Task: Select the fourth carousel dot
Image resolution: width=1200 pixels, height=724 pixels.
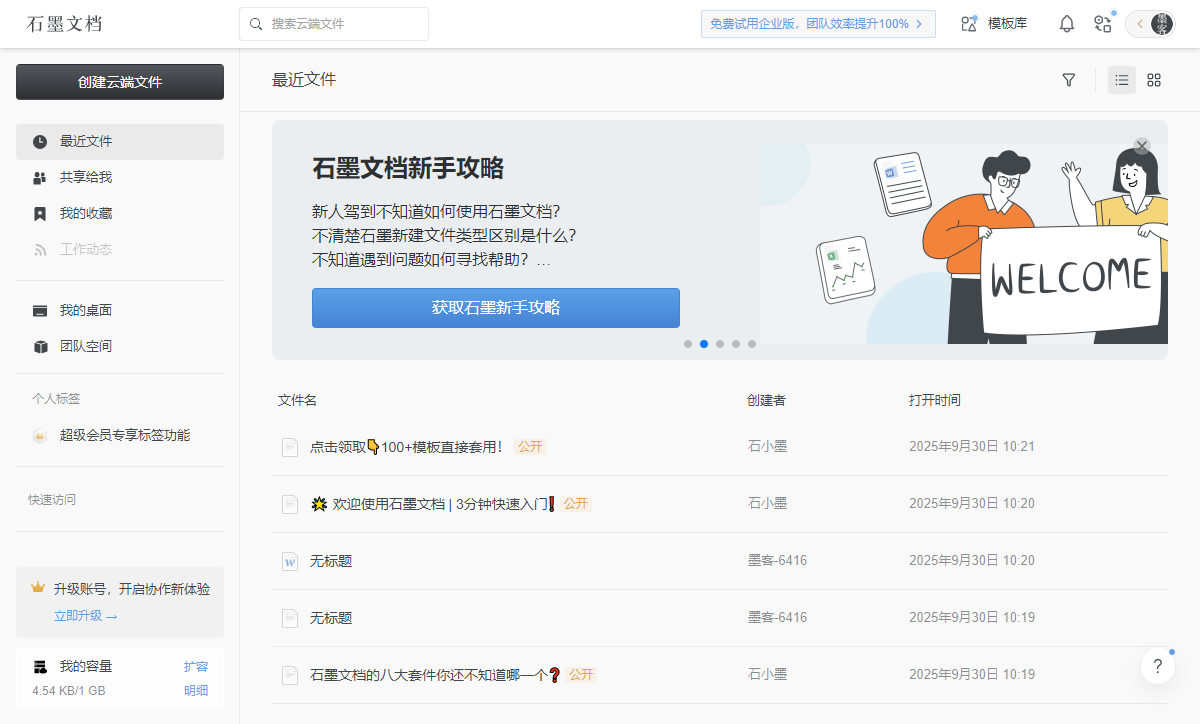Action: click(x=736, y=344)
